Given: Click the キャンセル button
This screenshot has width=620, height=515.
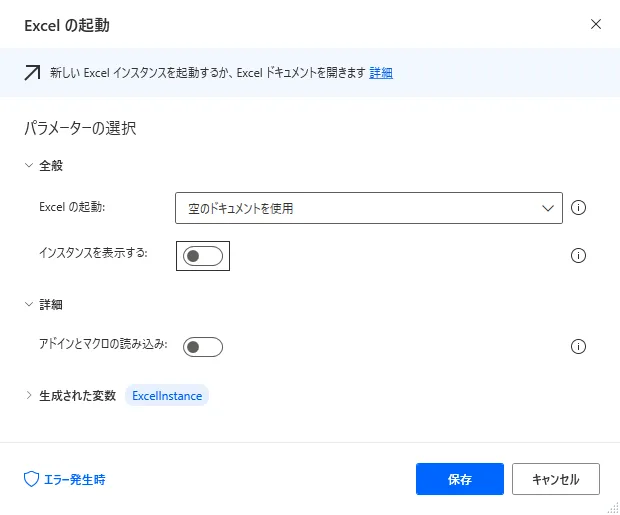Looking at the screenshot, I should pyautogui.click(x=555, y=479).
